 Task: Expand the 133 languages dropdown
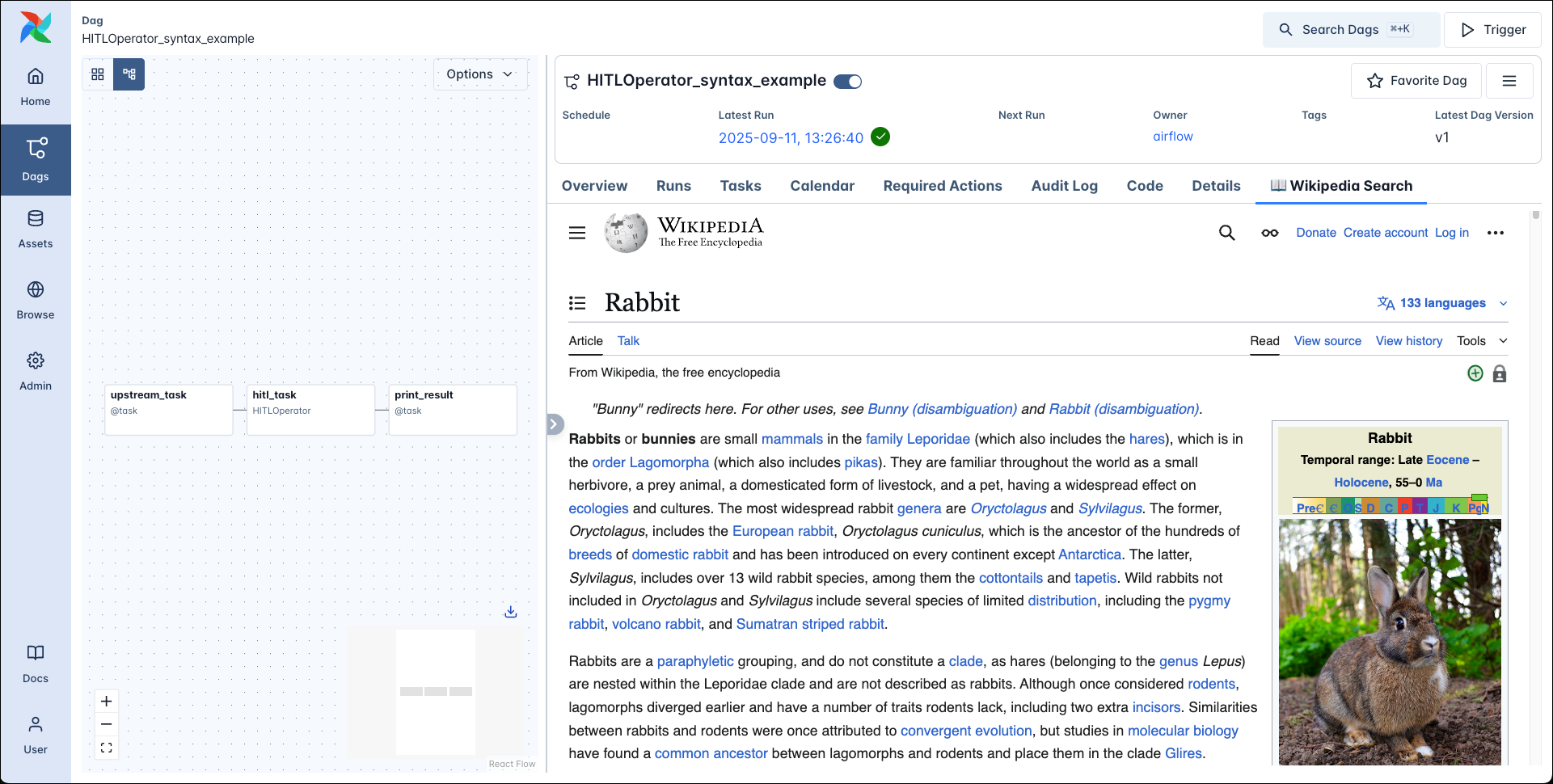[x=1442, y=303]
